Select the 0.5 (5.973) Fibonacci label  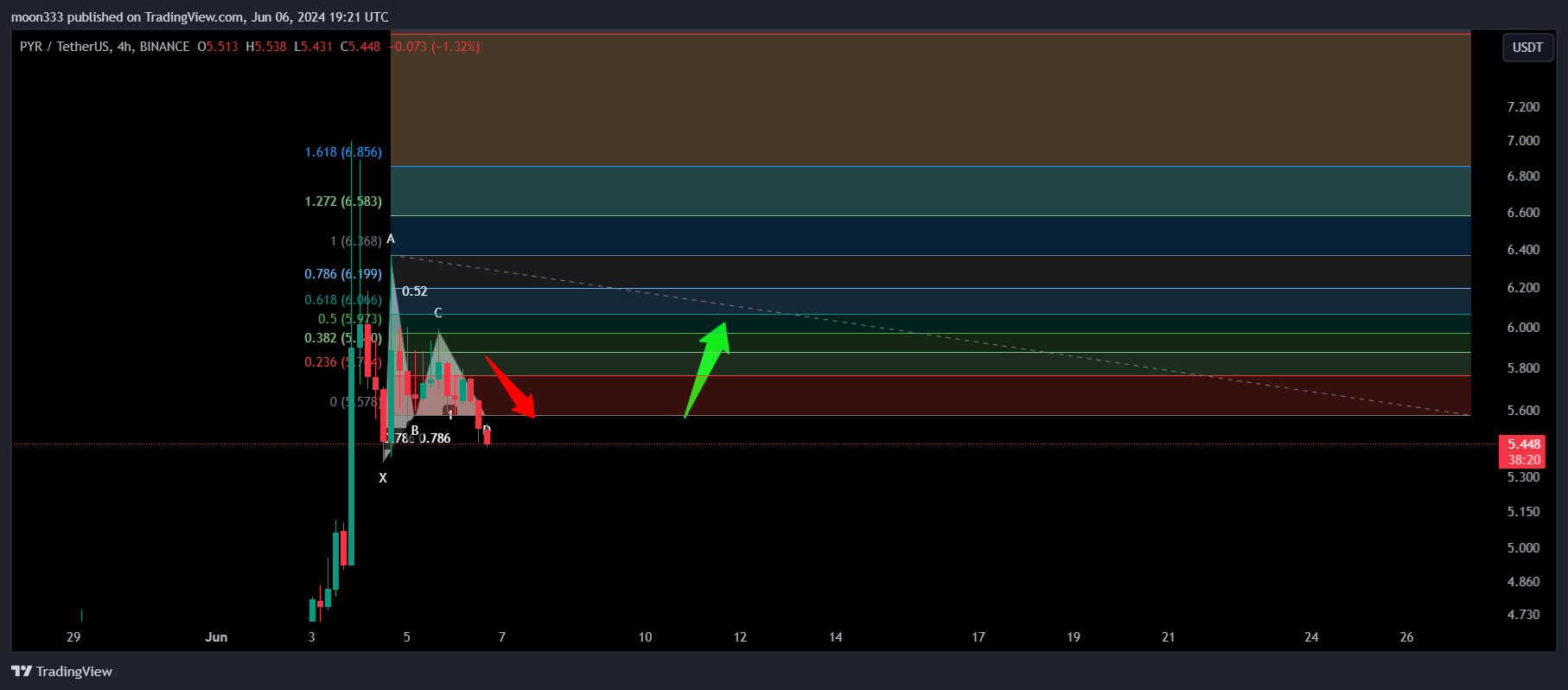(350, 319)
